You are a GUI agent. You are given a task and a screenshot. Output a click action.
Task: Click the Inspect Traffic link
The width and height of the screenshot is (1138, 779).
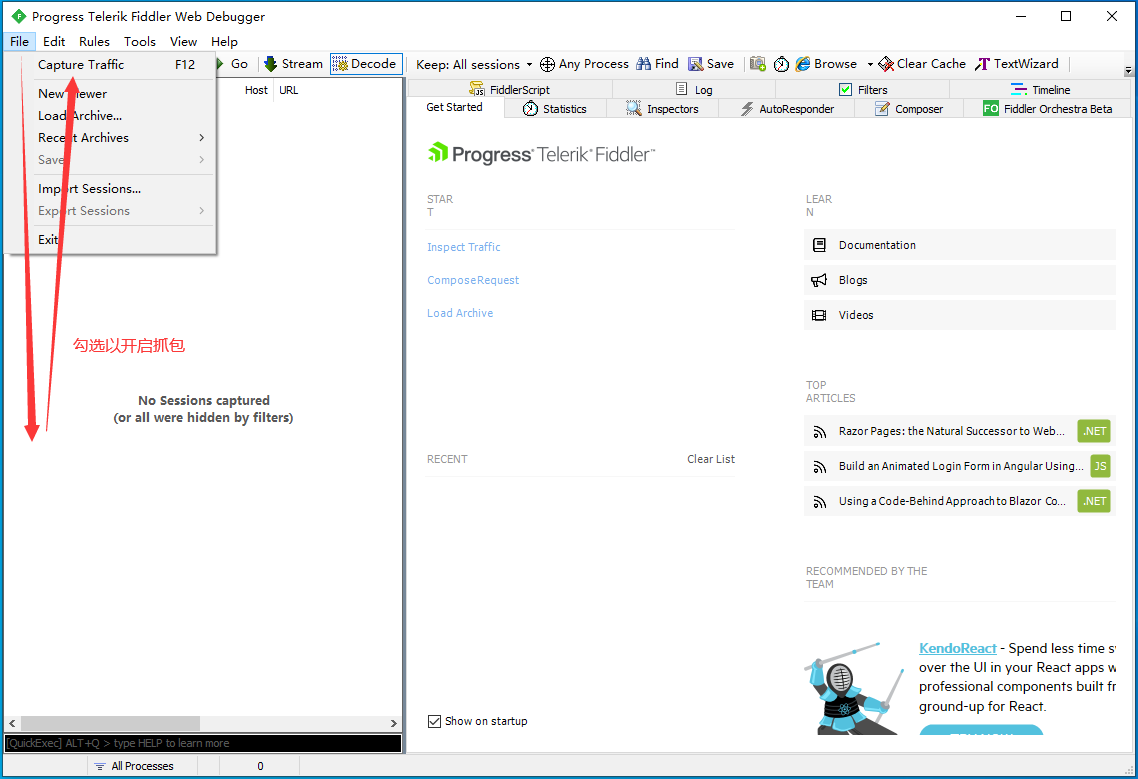pos(464,247)
